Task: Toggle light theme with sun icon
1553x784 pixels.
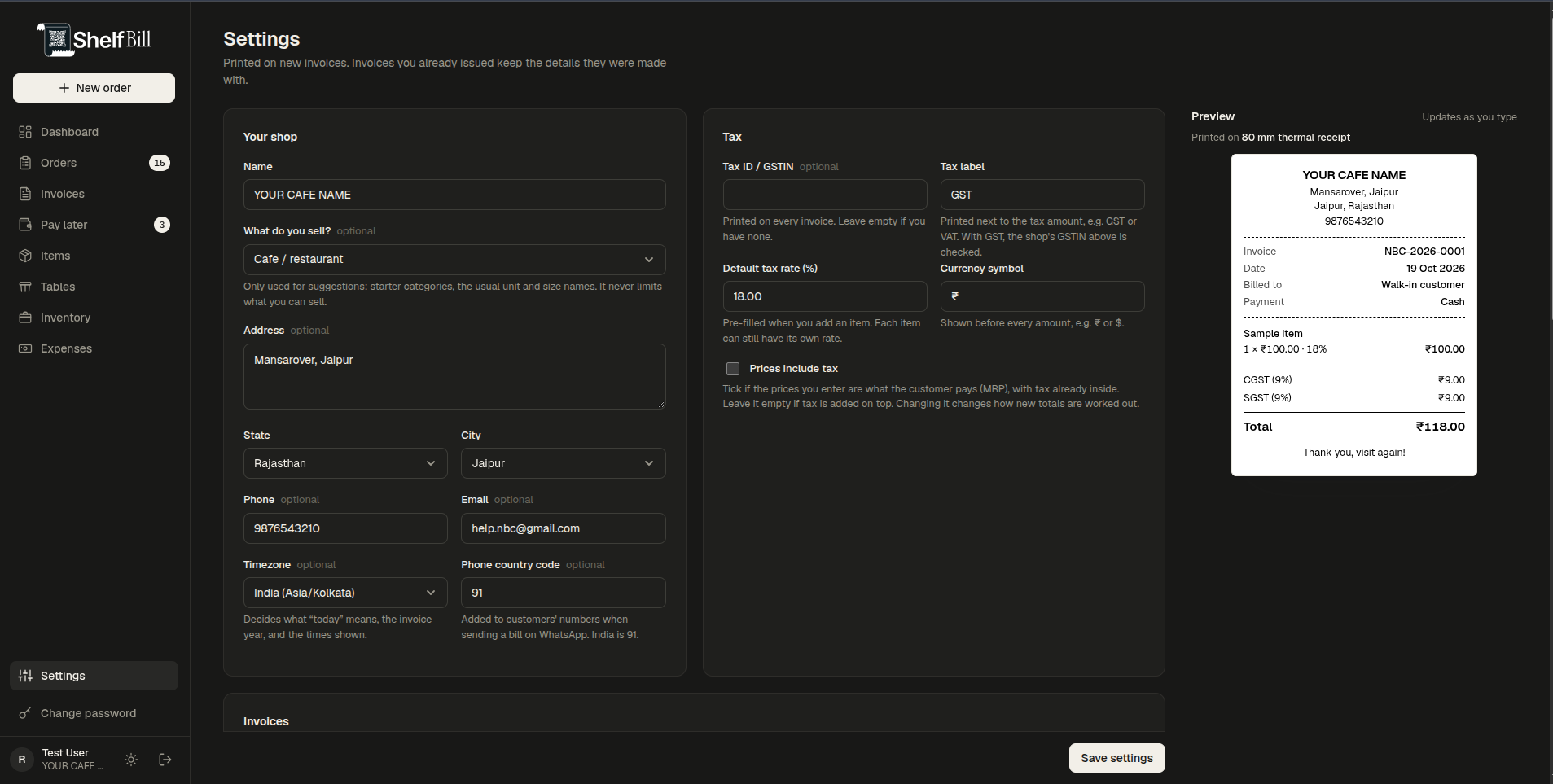Action: click(131, 760)
